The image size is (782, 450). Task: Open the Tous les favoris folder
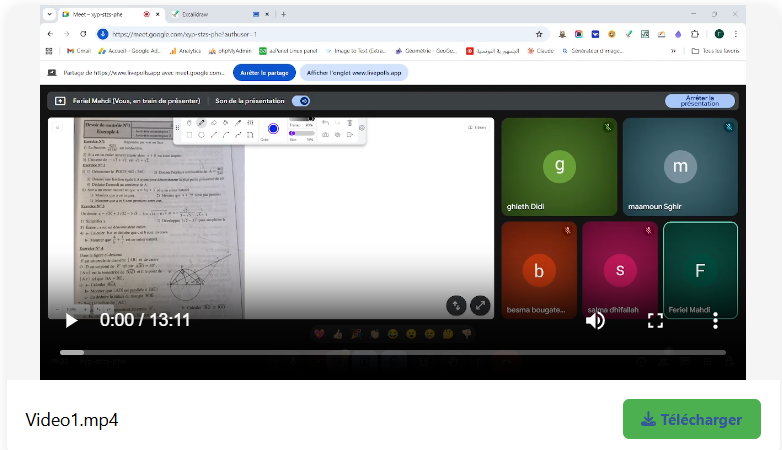pos(714,50)
